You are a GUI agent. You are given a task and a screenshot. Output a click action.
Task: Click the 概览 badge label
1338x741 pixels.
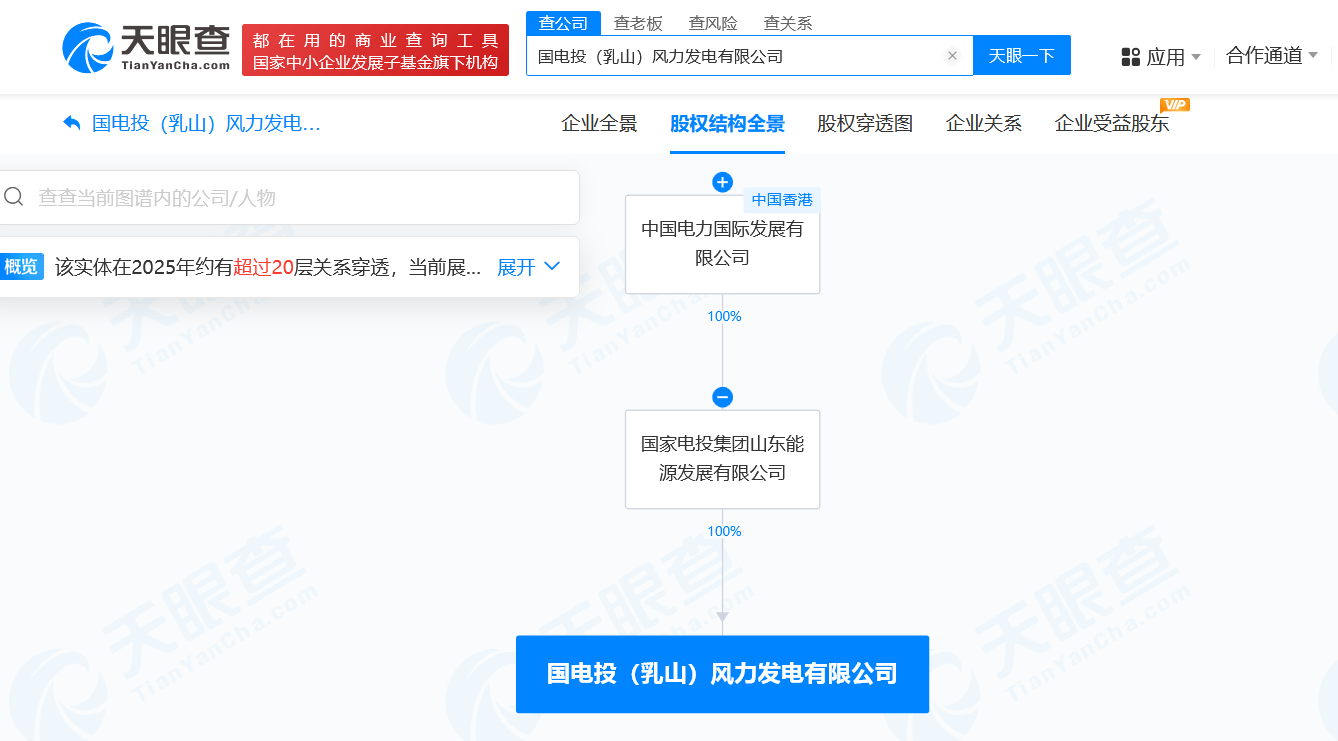(x=21, y=267)
